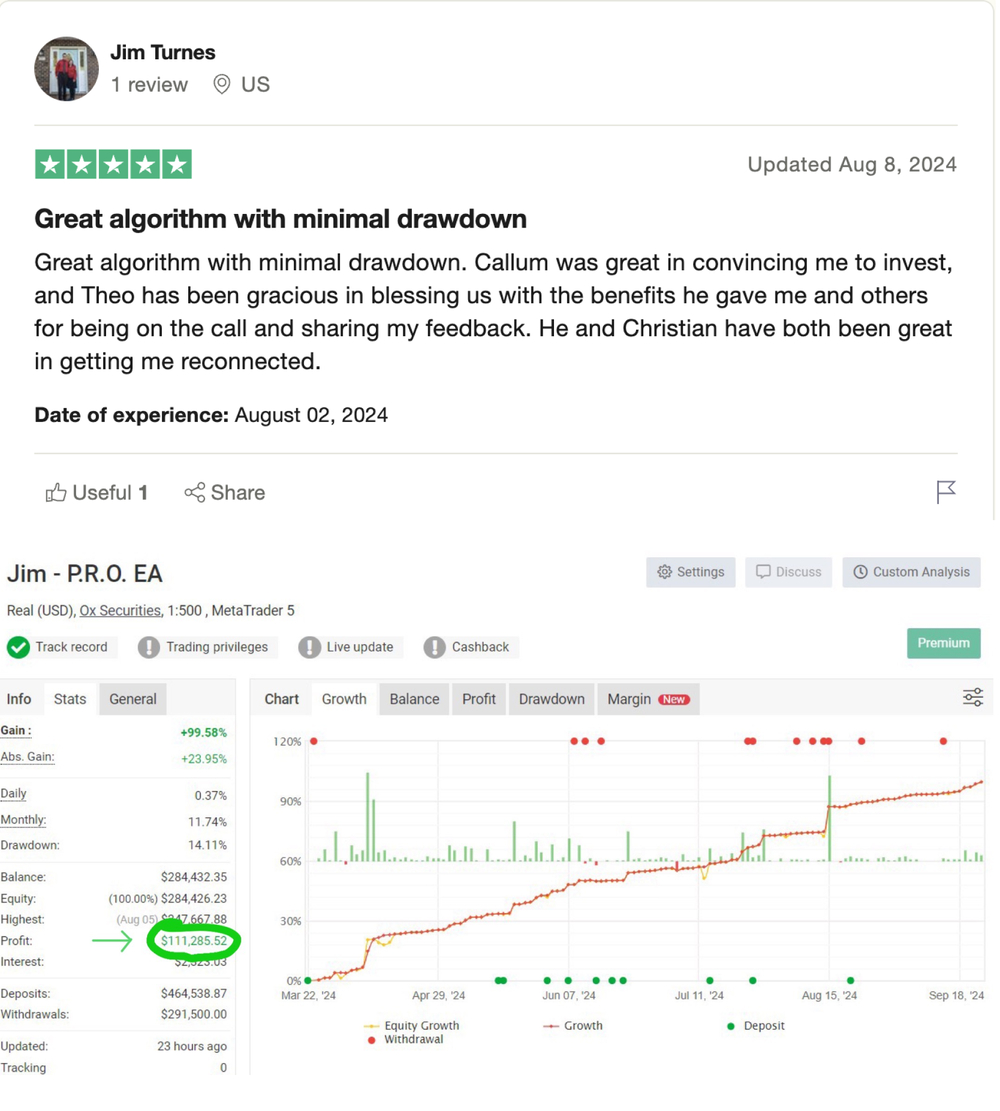Screen dimensions: 1000x1111
Task: Click the Share icon under the review
Action: coord(194,492)
